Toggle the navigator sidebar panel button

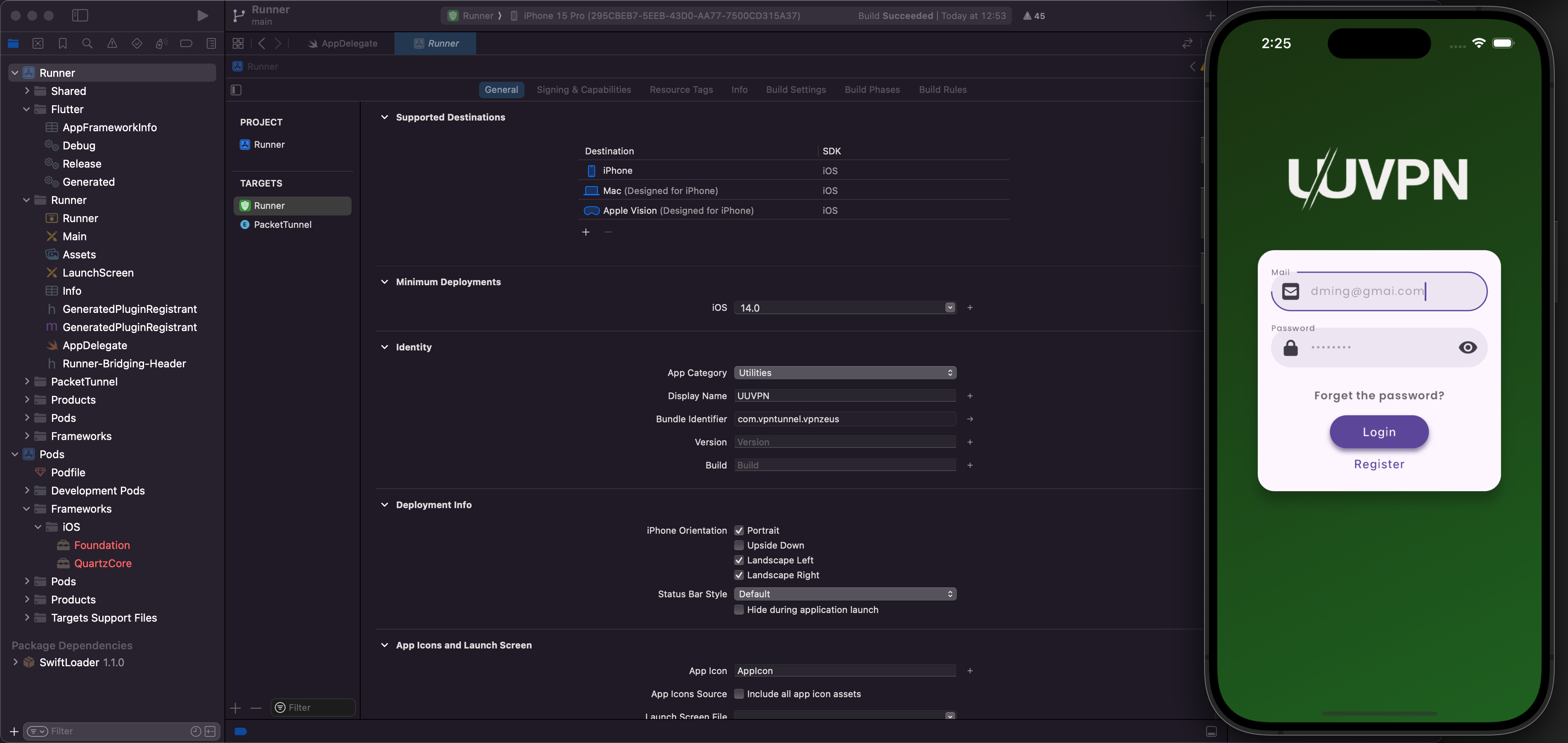point(80,16)
